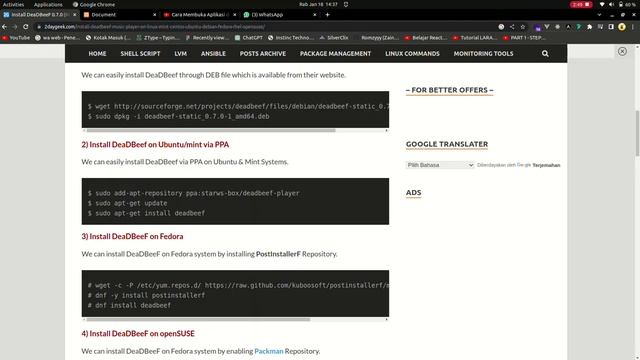Open HOME in the site menu
The height and width of the screenshot is (360, 640).
click(97, 53)
